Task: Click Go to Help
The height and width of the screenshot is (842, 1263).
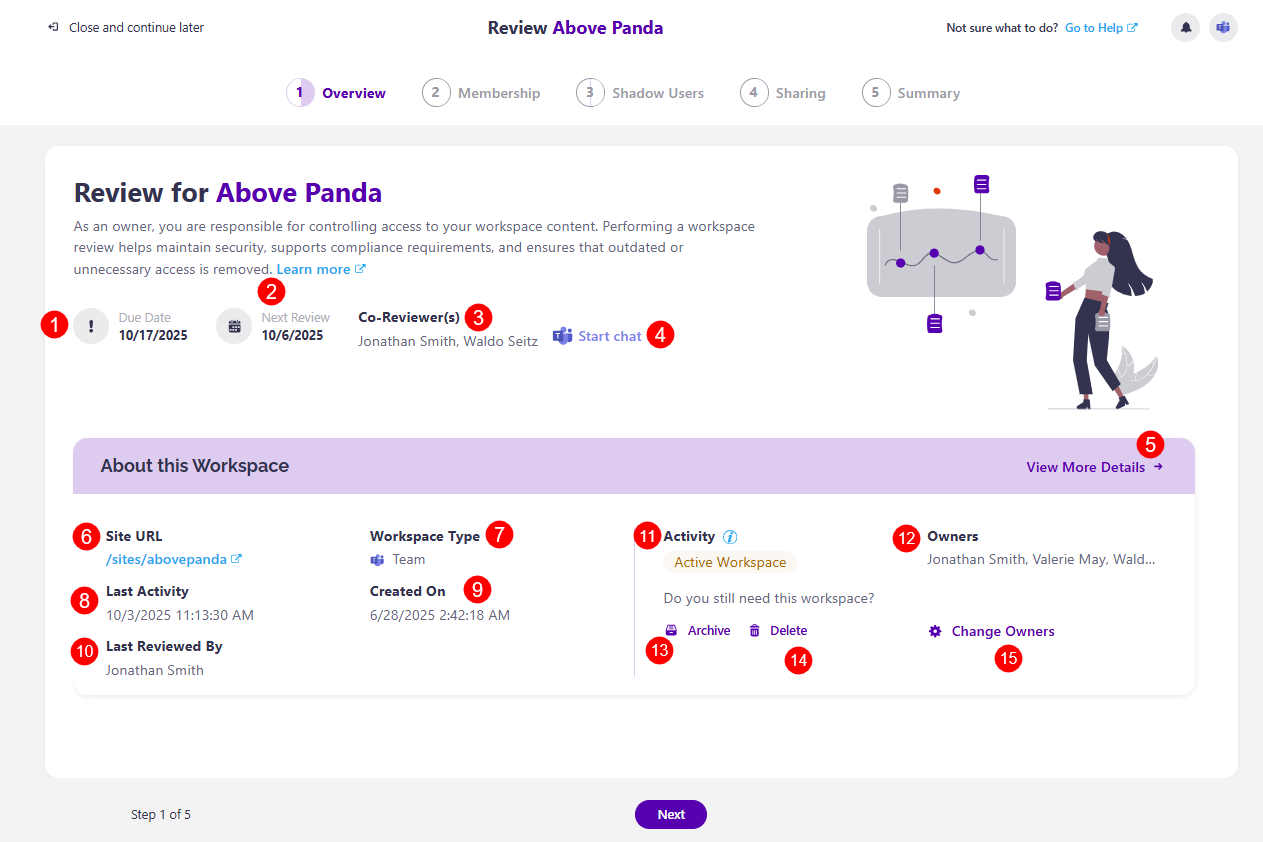Action: 1094,27
